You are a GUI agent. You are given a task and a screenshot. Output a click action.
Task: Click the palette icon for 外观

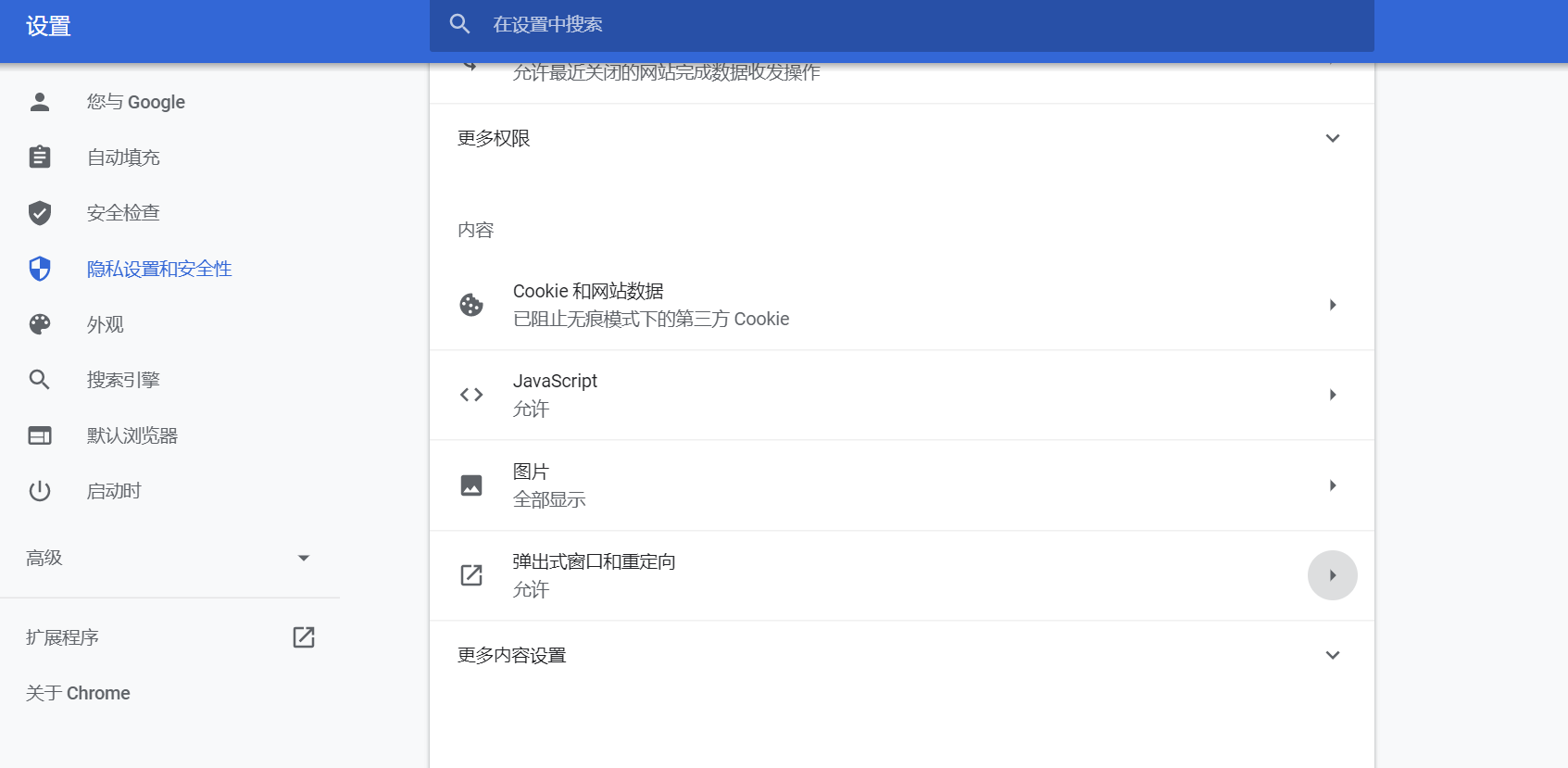40,324
